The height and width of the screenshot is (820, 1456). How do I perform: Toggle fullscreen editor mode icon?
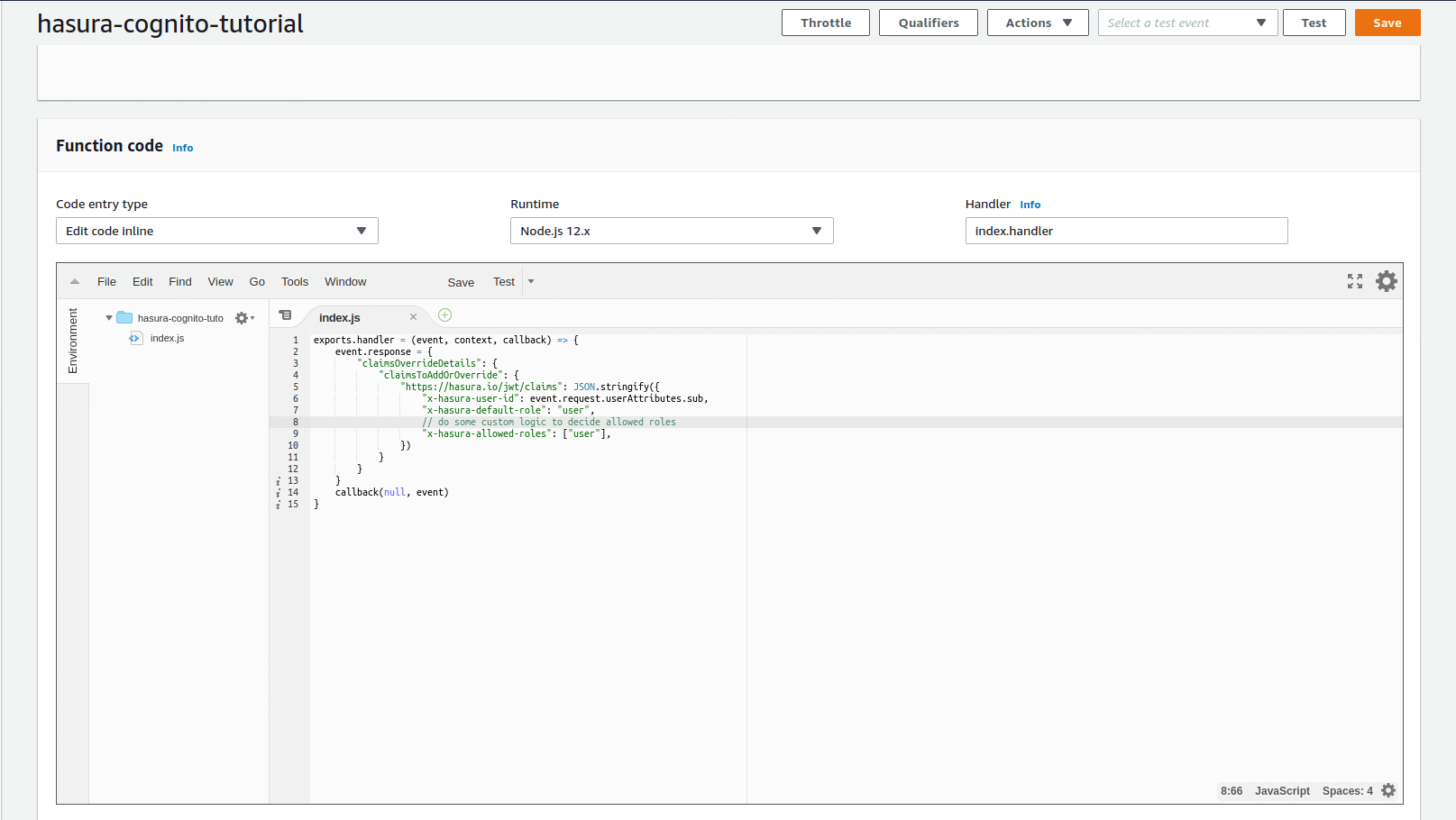pyautogui.click(x=1354, y=281)
